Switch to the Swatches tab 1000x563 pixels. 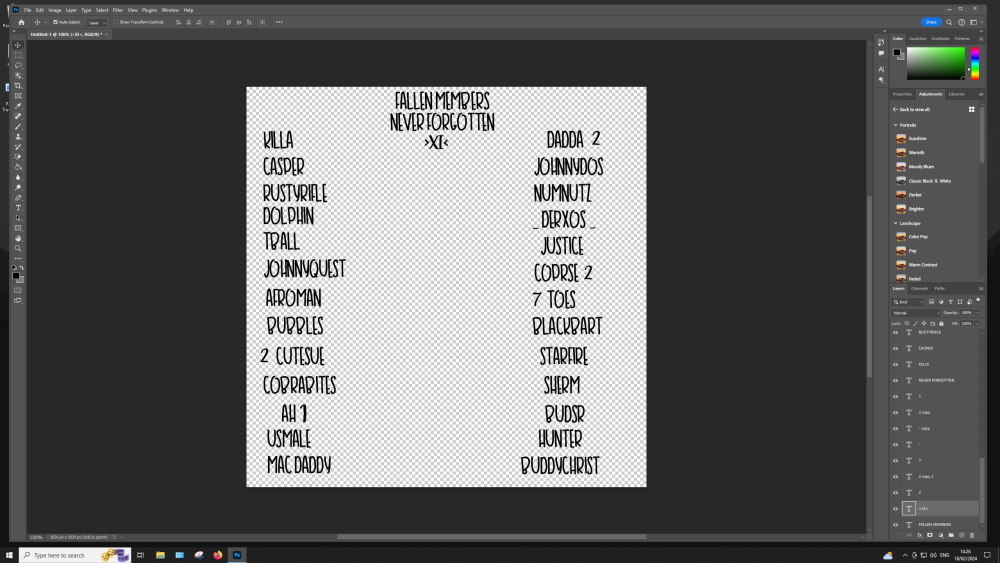pyautogui.click(x=918, y=39)
